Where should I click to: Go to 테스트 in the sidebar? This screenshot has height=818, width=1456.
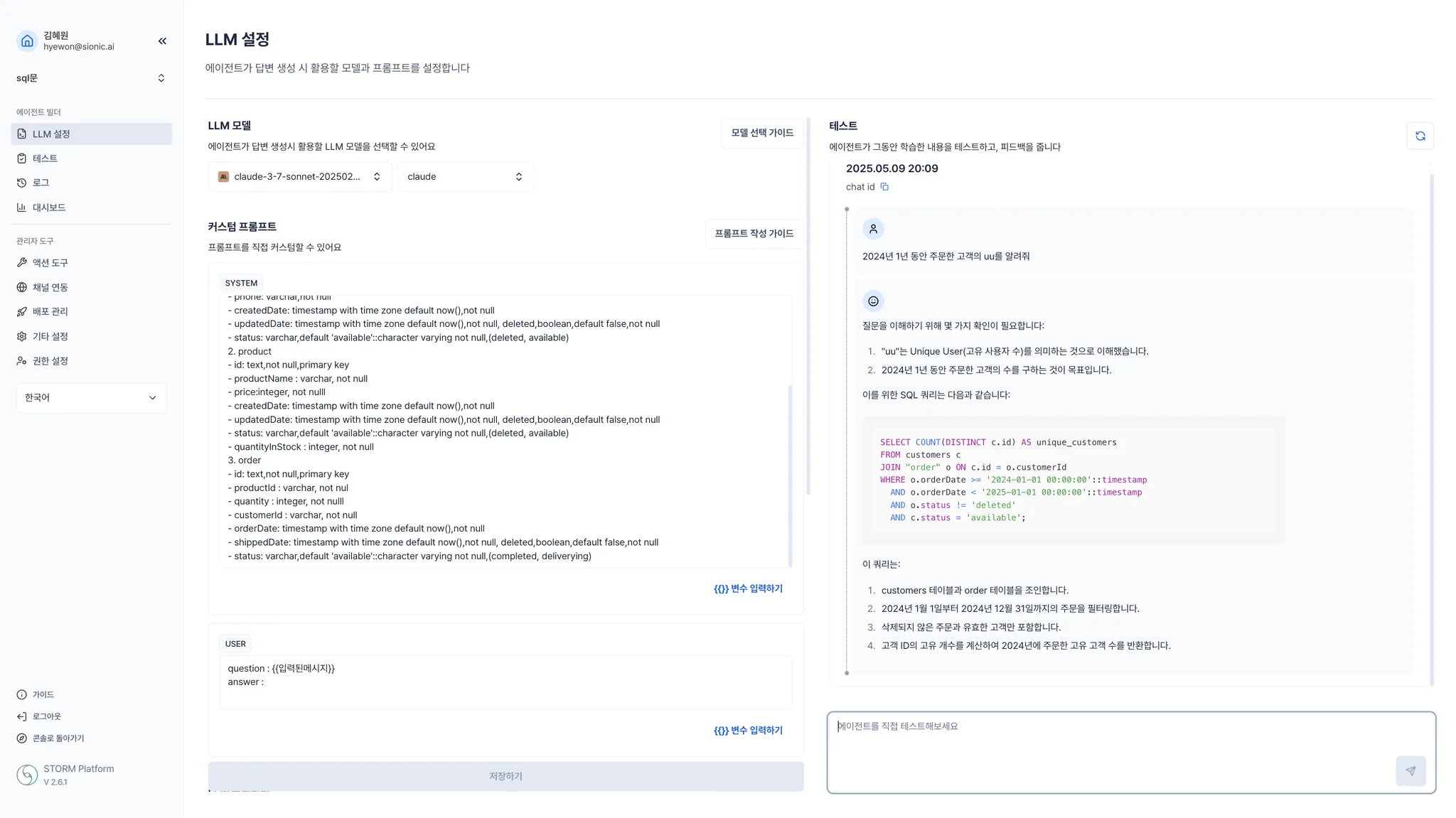45,158
